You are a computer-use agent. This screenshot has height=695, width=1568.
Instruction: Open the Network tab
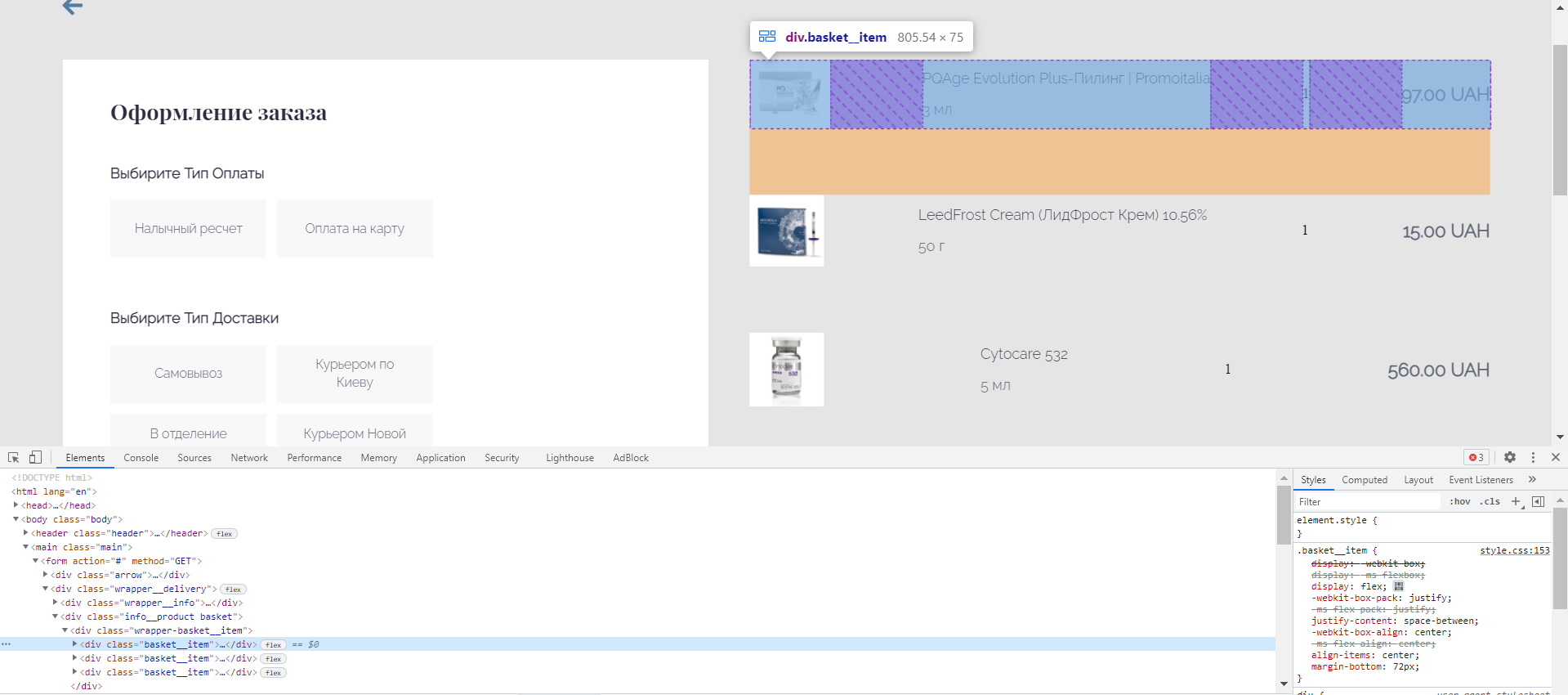coord(249,458)
